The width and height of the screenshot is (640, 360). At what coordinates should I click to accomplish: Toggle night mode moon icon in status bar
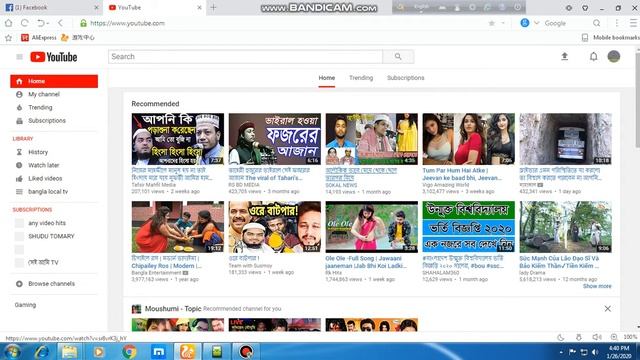[560, 337]
